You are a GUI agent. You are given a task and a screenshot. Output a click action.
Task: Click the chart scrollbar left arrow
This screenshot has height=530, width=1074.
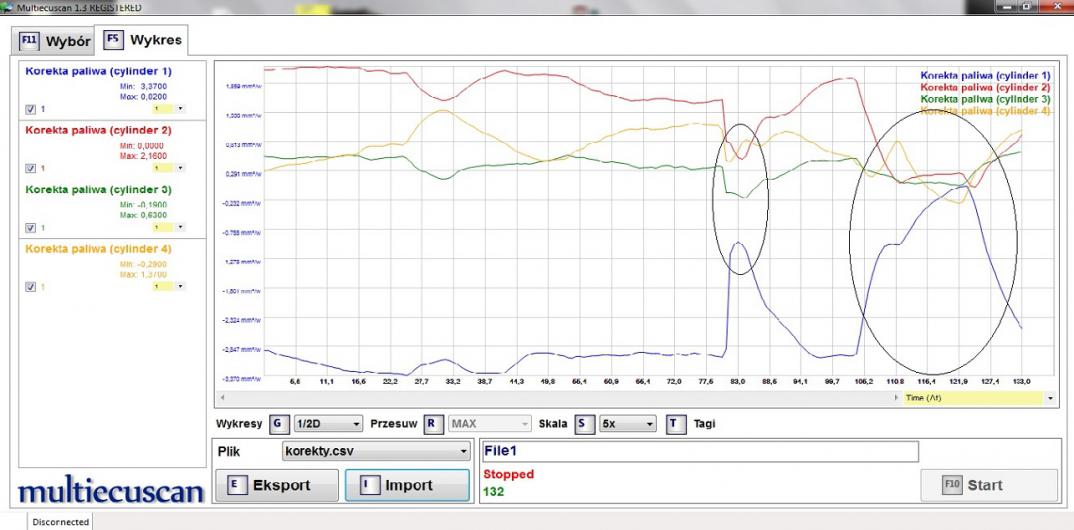pyautogui.click(x=221, y=398)
